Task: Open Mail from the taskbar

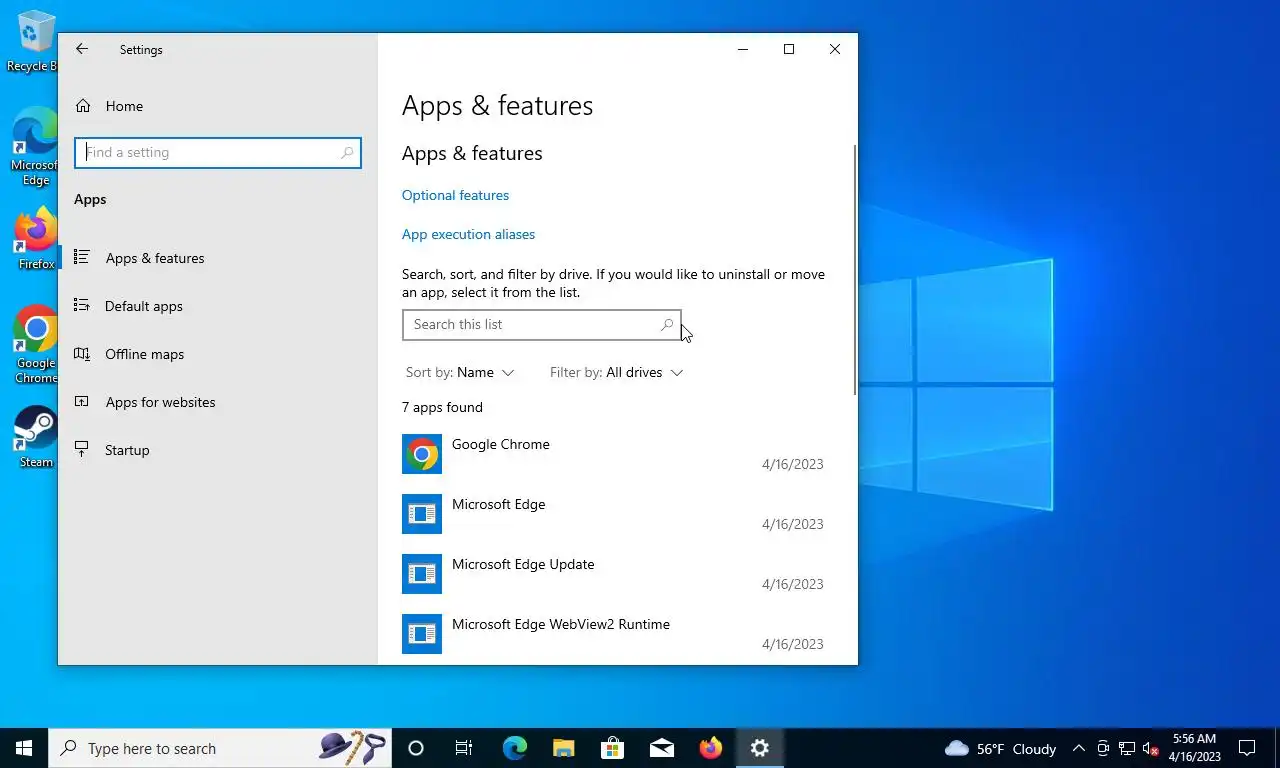Action: pyautogui.click(x=661, y=748)
